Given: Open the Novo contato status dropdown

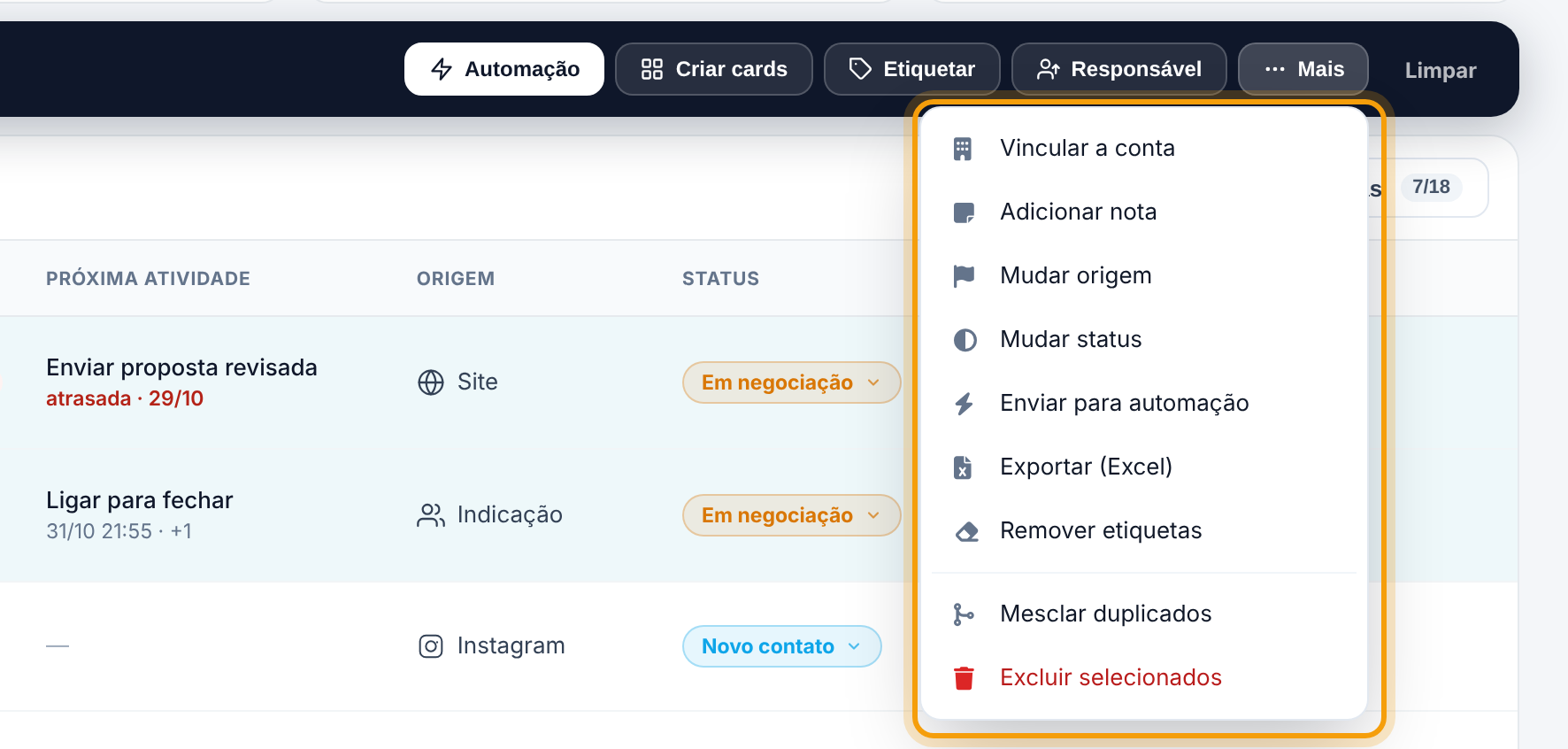Looking at the screenshot, I should pos(782,646).
